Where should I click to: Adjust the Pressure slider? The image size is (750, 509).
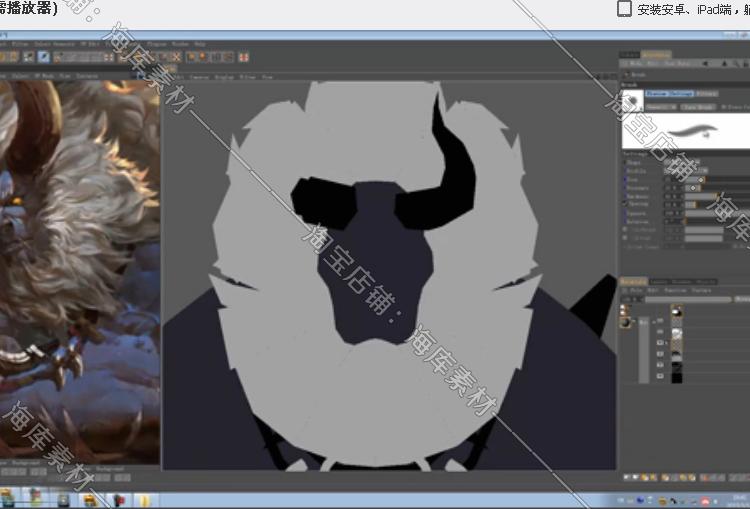click(x=717, y=188)
